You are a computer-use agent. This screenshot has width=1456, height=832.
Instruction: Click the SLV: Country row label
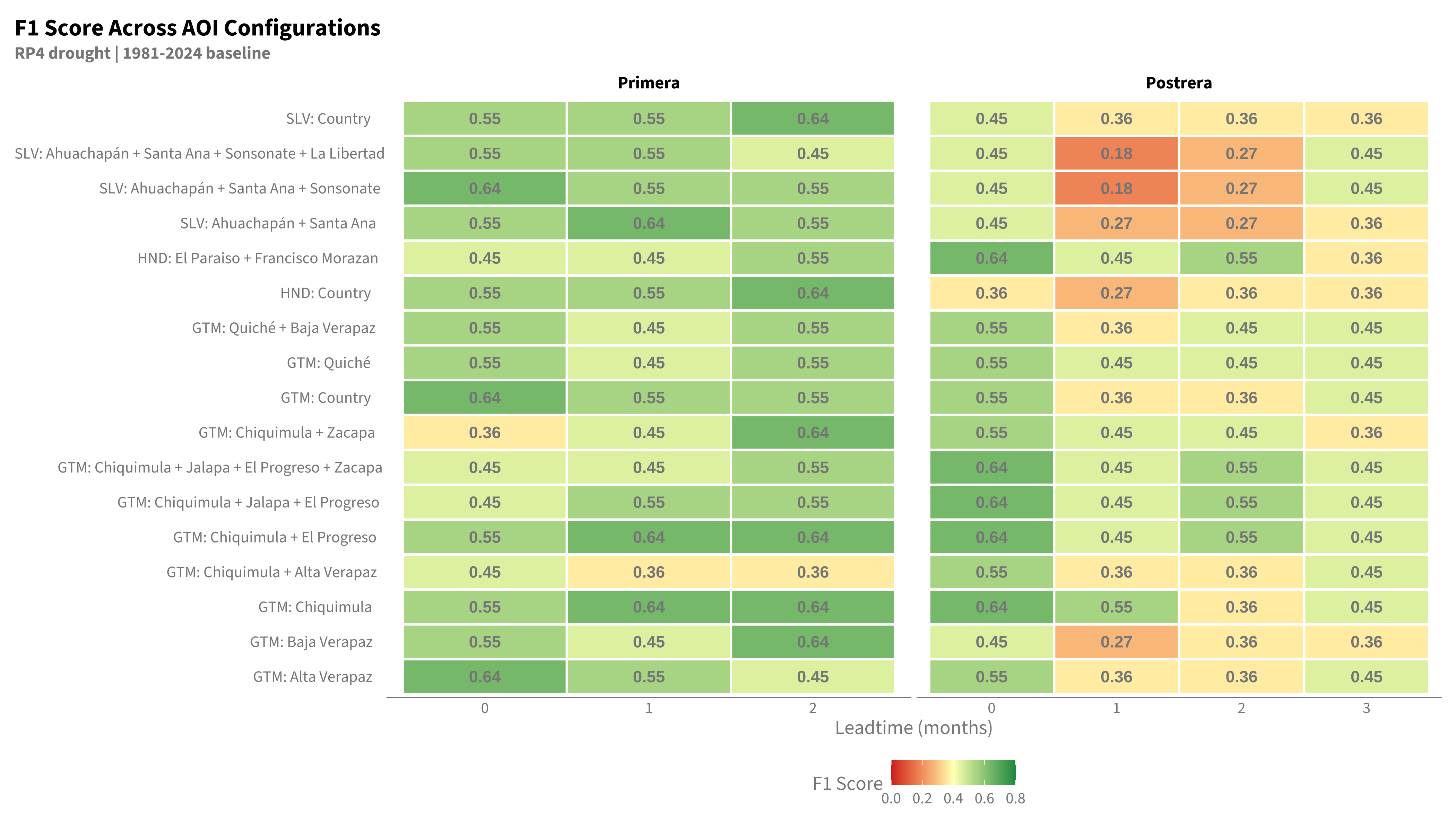[x=328, y=119]
